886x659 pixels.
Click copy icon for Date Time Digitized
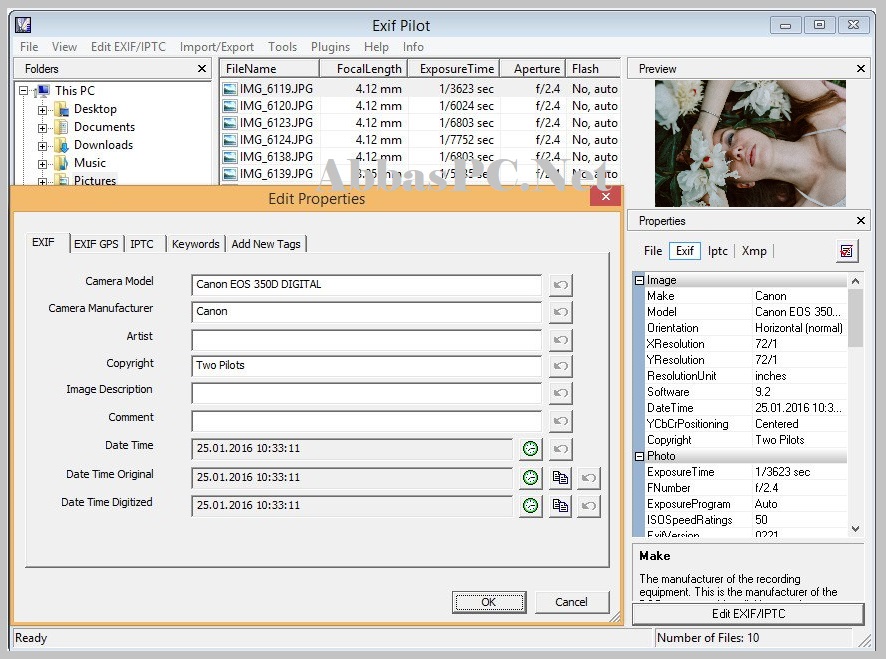pos(560,505)
